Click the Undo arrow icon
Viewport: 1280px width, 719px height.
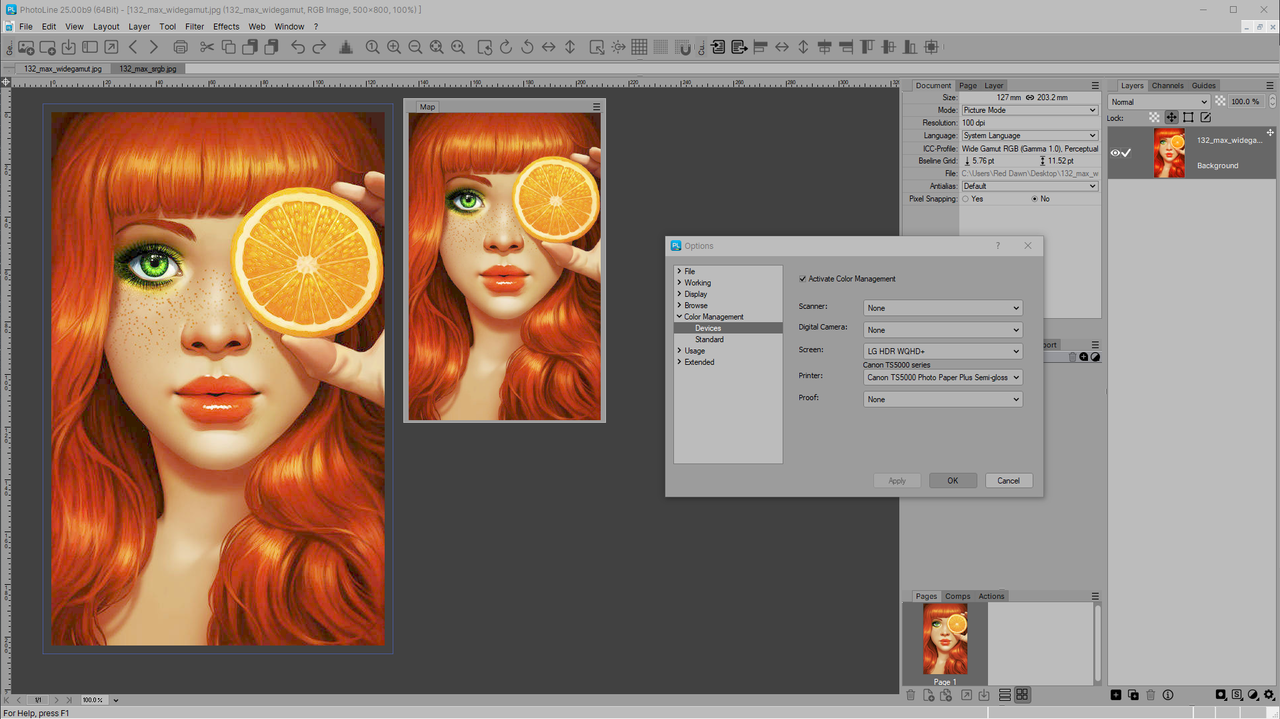(x=298, y=47)
